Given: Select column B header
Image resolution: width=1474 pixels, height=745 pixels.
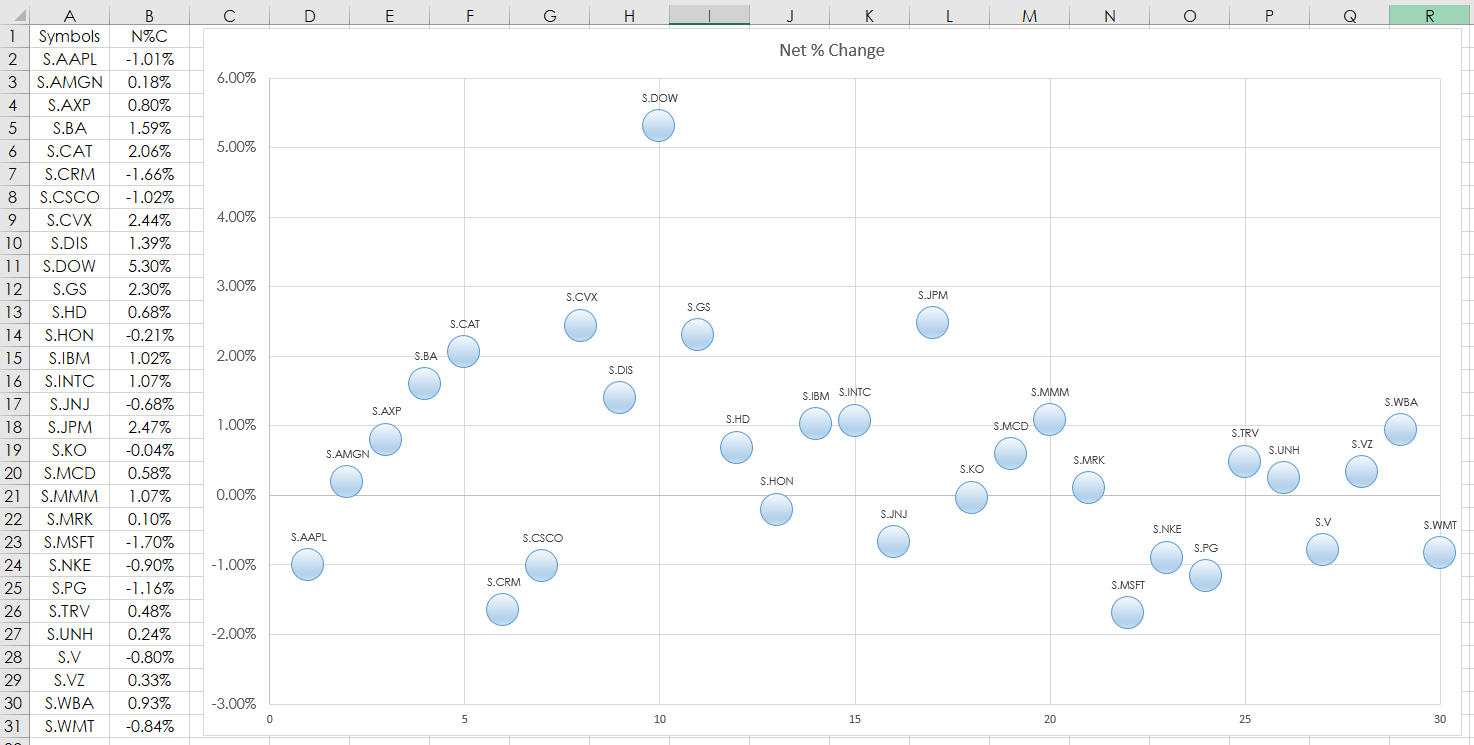Looking at the screenshot, I should pos(148,15).
